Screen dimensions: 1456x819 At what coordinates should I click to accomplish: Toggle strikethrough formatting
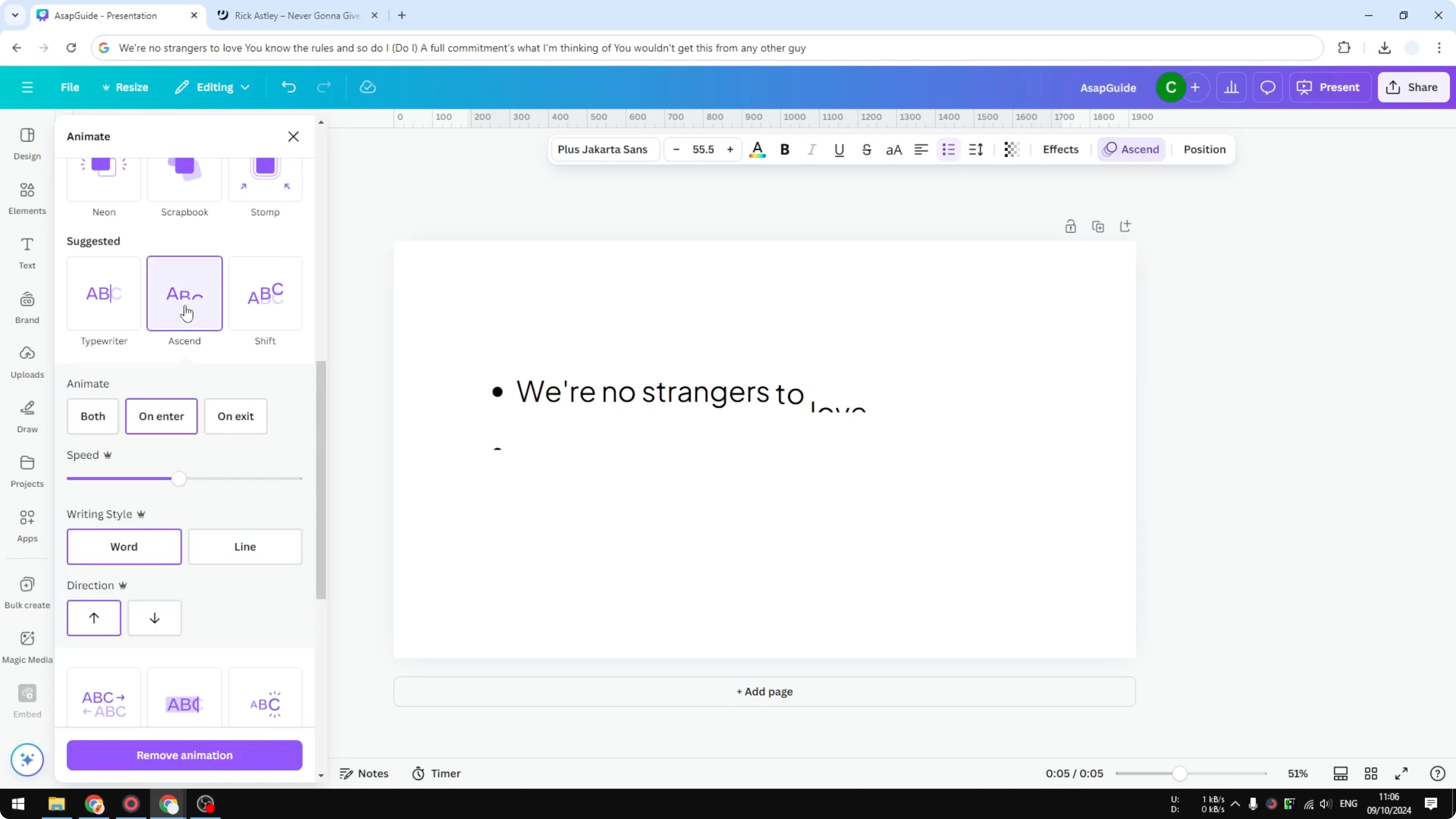pos(866,149)
